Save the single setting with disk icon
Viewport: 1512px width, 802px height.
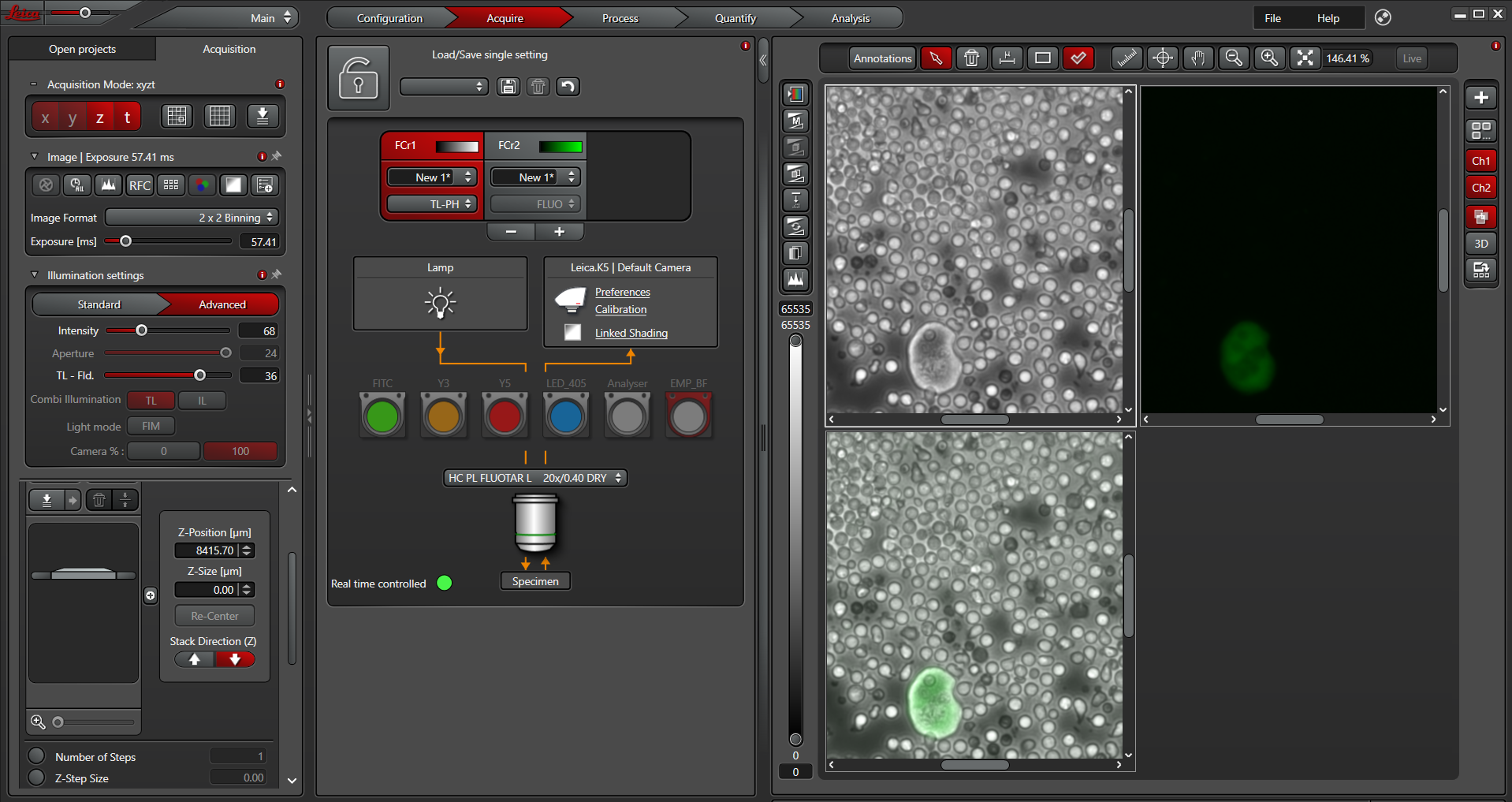pyautogui.click(x=508, y=87)
